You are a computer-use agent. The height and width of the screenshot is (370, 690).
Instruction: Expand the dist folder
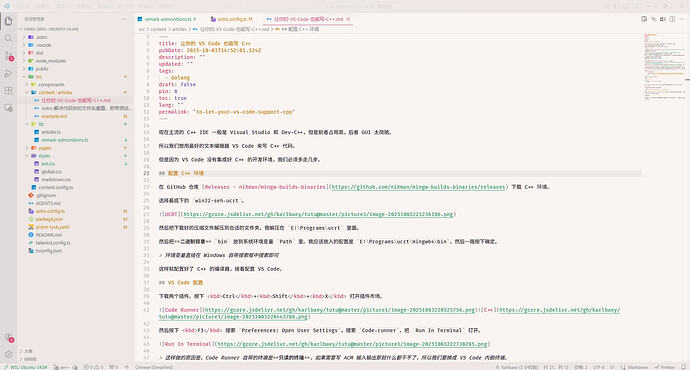pos(39,53)
